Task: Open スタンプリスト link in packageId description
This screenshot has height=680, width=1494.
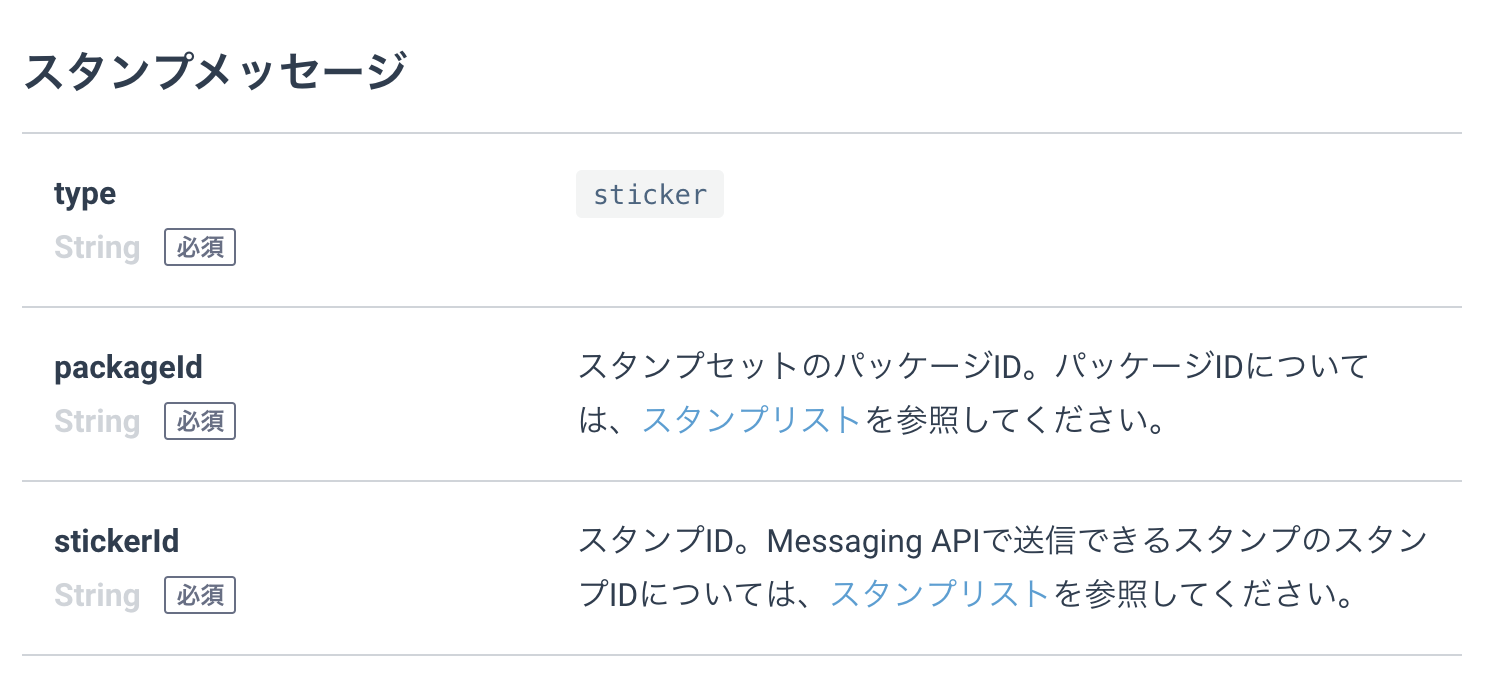Action: 751,420
